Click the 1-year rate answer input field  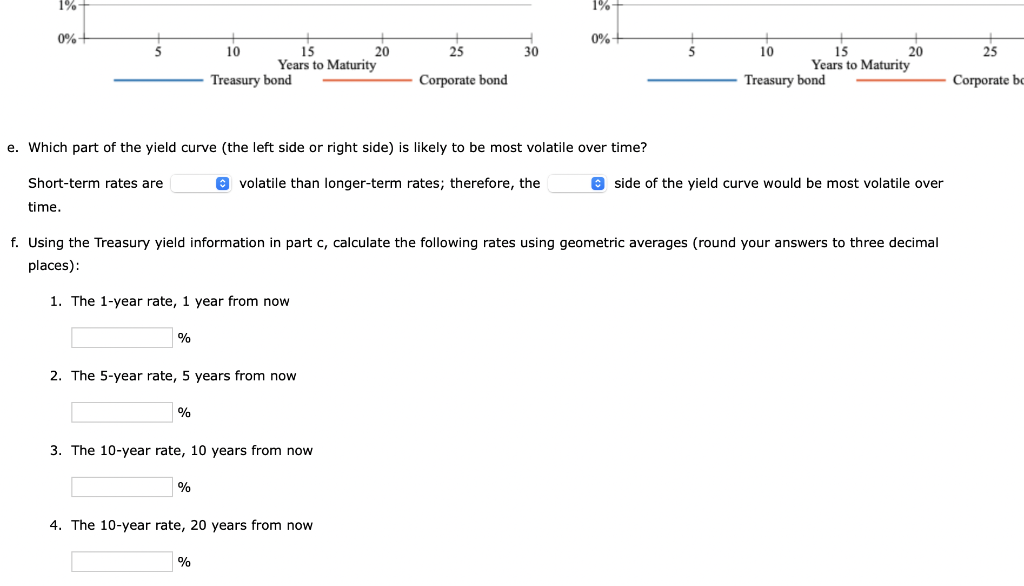(x=121, y=337)
